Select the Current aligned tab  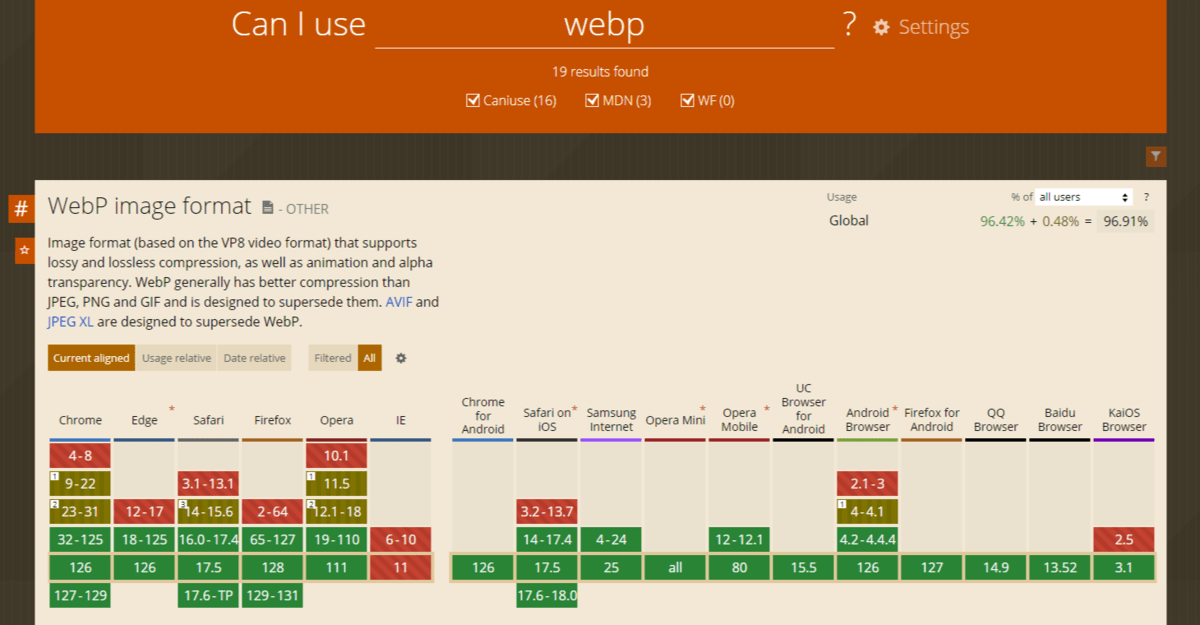coord(91,358)
